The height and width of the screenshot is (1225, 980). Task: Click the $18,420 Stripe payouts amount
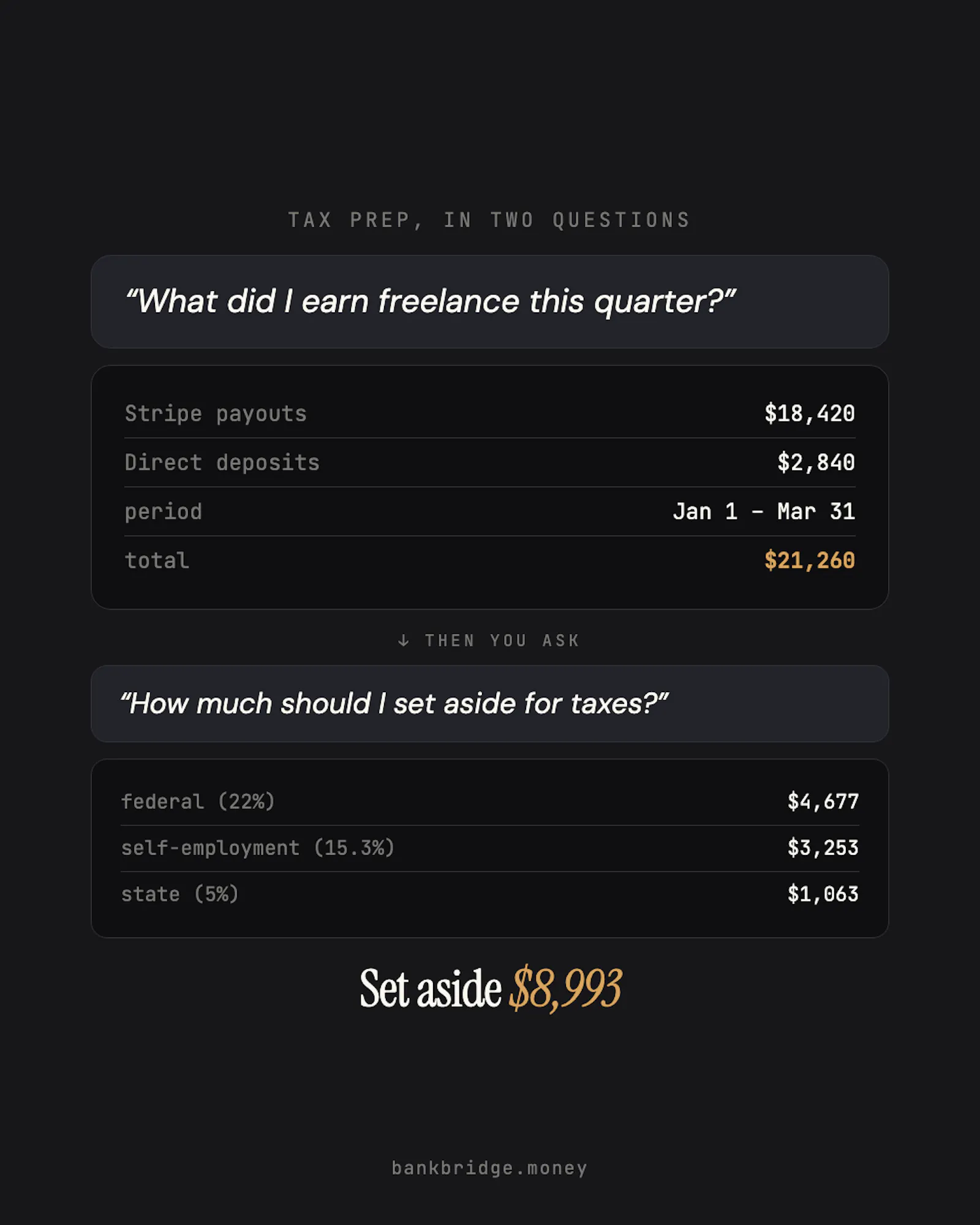point(809,413)
